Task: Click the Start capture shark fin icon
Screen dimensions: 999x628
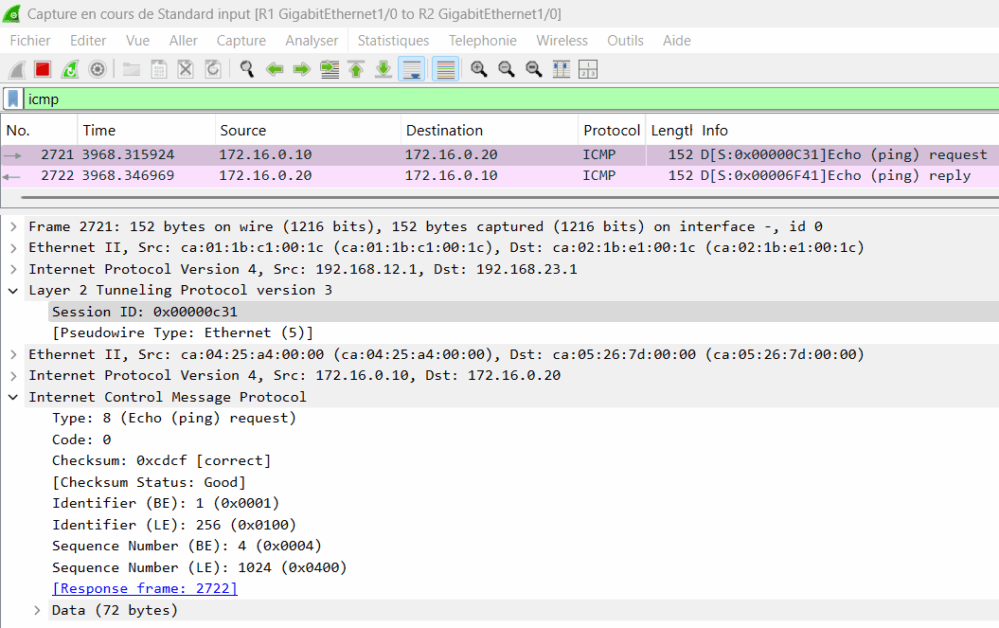Action: click(x=17, y=69)
